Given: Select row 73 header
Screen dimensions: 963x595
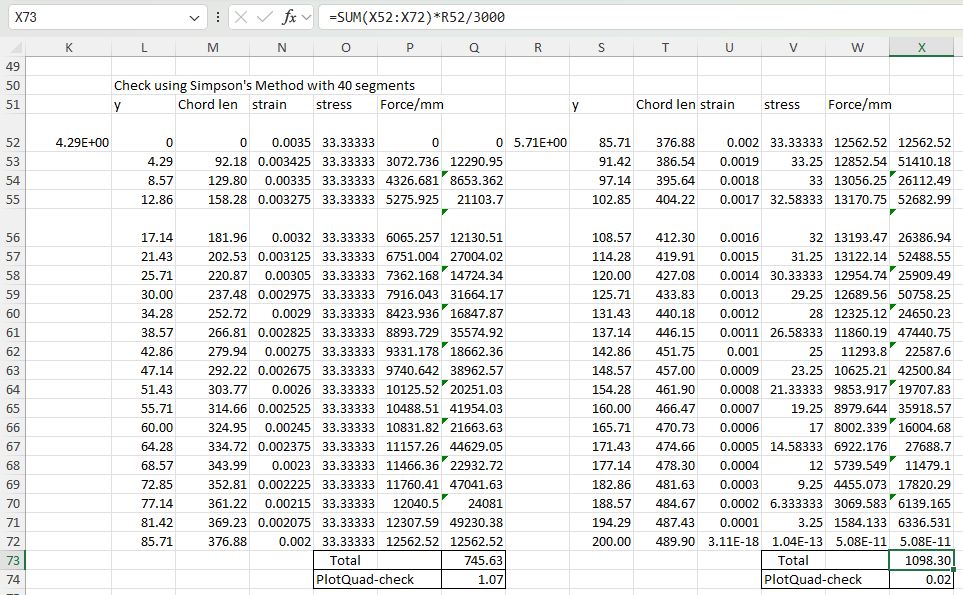Looking at the screenshot, I should coord(14,560).
